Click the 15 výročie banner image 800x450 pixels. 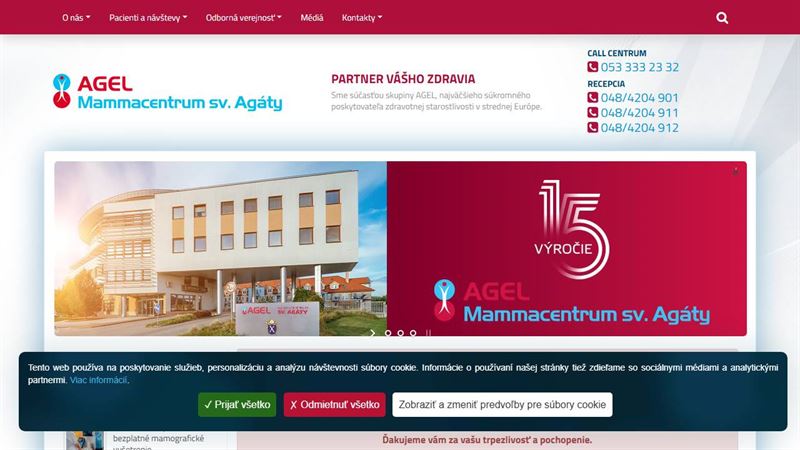(567, 248)
